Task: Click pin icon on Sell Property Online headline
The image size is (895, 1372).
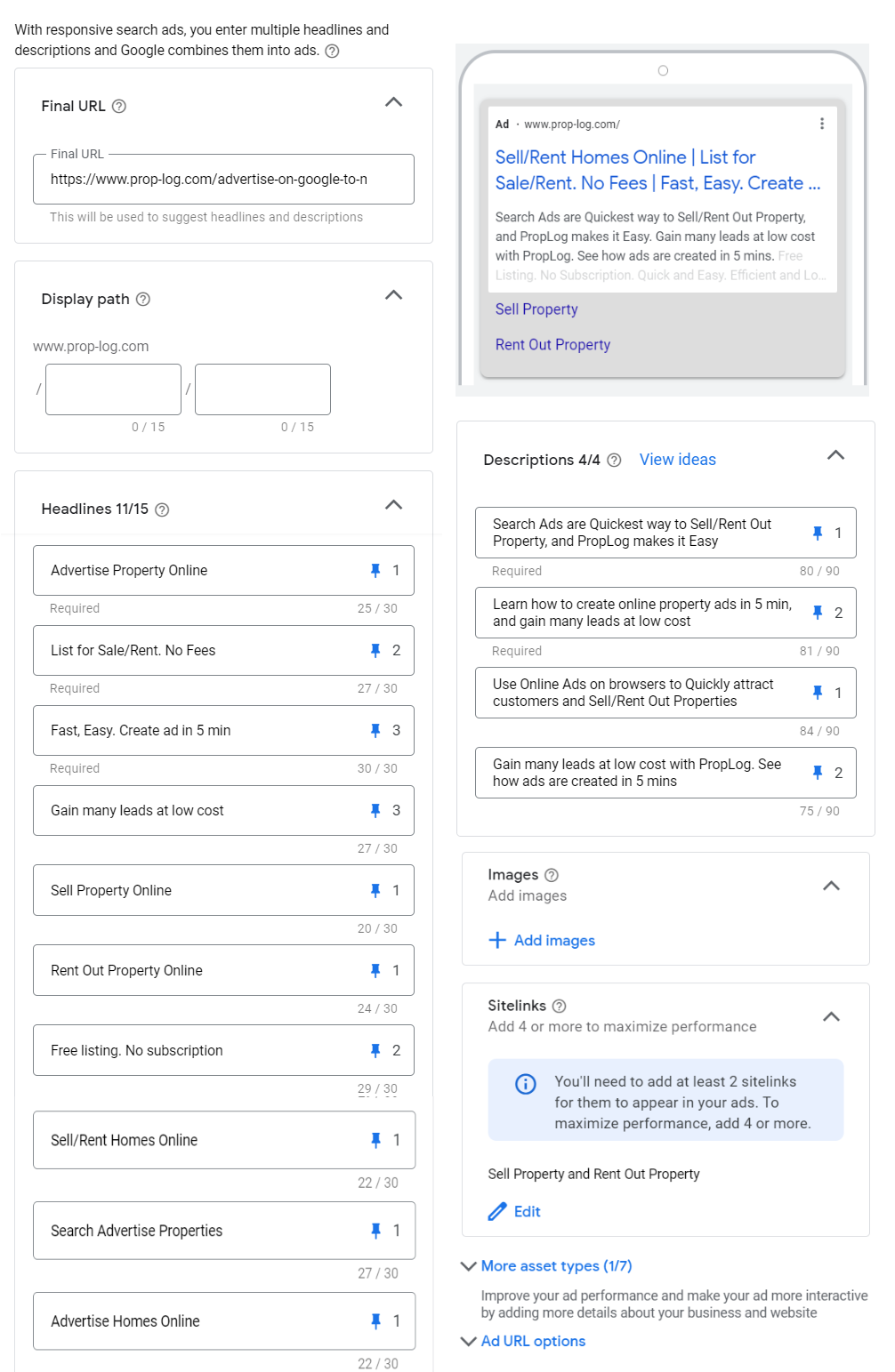Action: coord(375,890)
